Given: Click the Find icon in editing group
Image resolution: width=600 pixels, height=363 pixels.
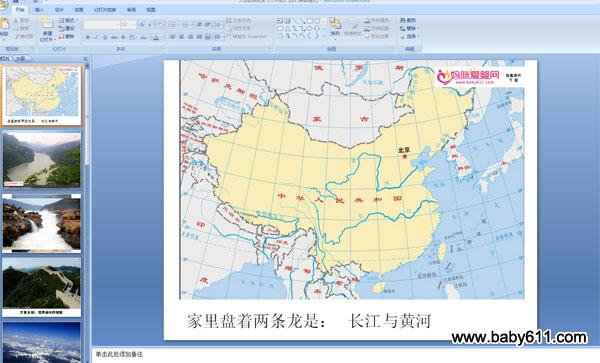Looking at the screenshot, I should point(408,20).
